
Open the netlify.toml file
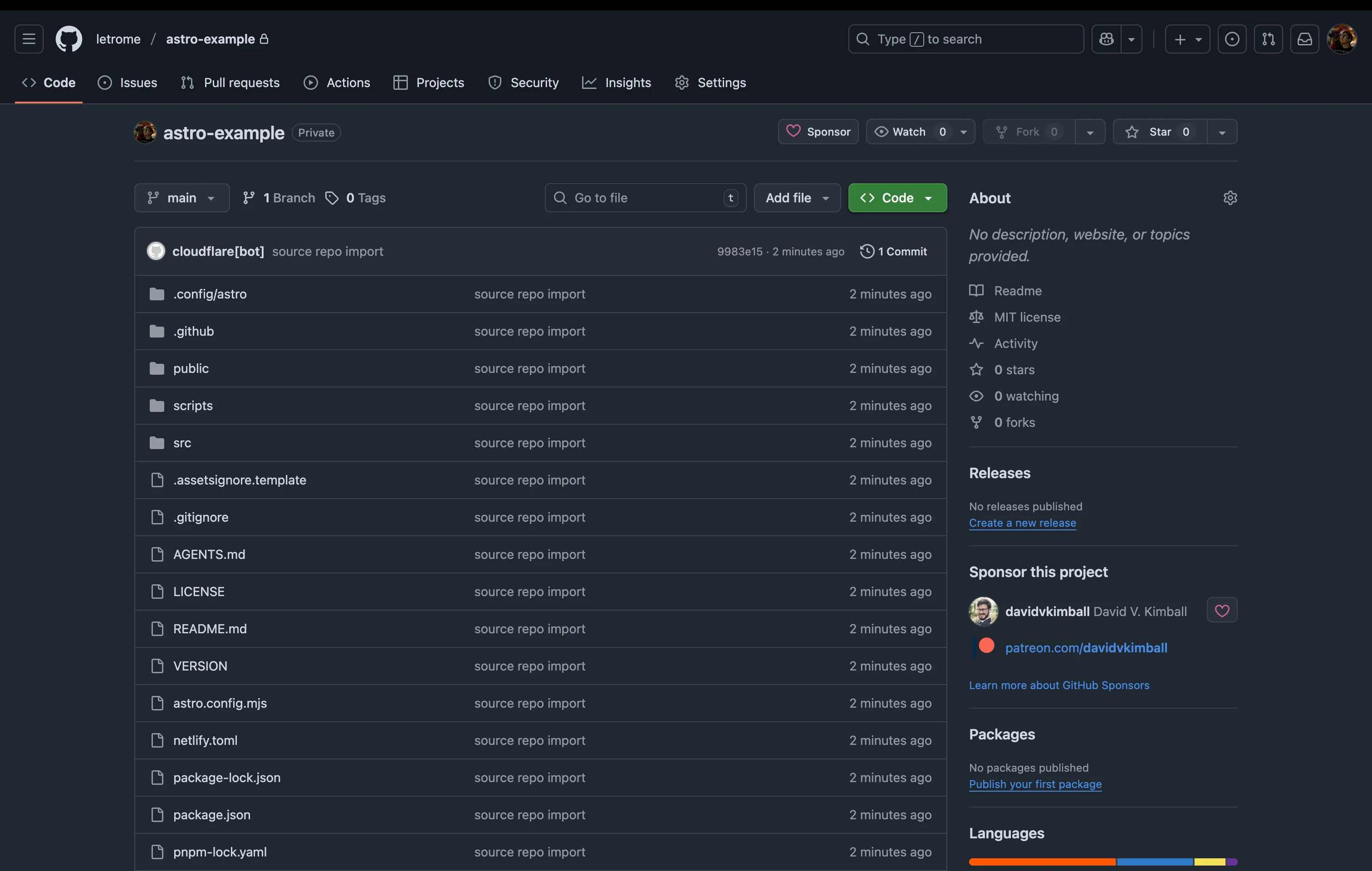205,740
